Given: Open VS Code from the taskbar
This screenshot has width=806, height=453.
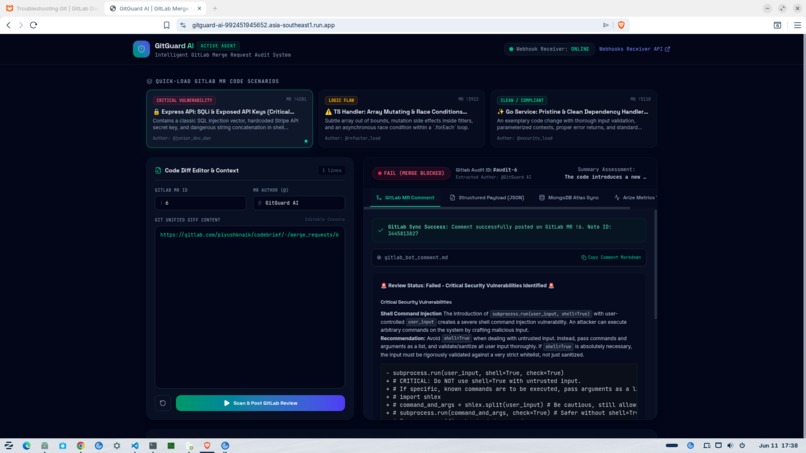Looking at the screenshot, I should pyautogui.click(x=135, y=446).
